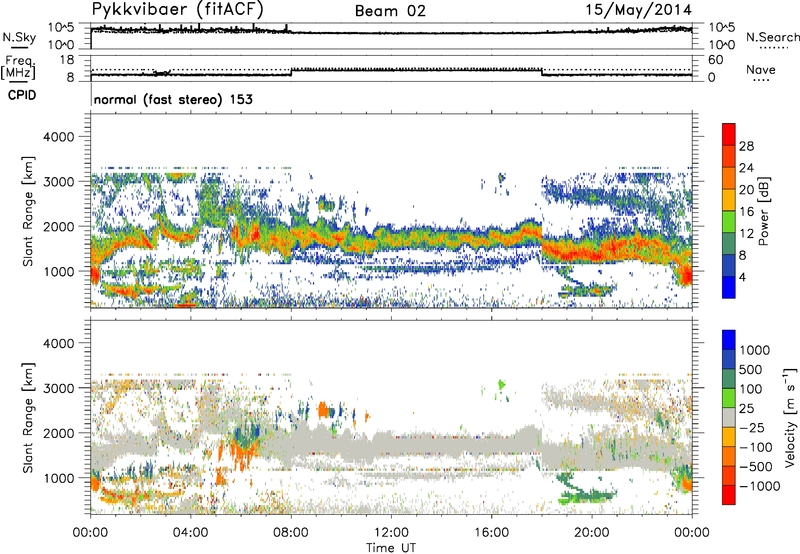
Task: Click the red bottom of the velocity color bar
Action: (x=729, y=495)
